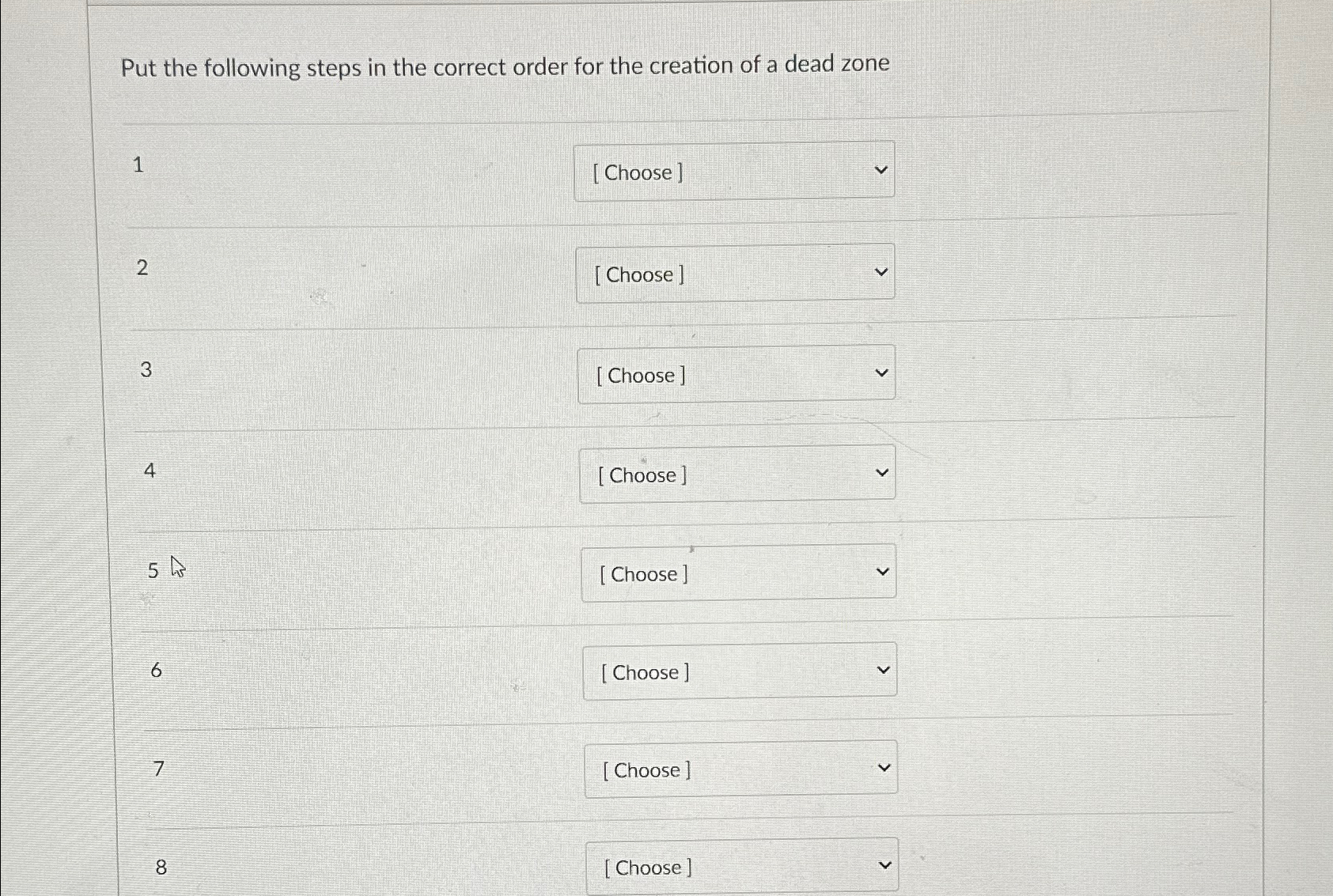Open the step 5 Choose dropdown
Image resolution: width=1333 pixels, height=896 pixels.
coord(738,572)
